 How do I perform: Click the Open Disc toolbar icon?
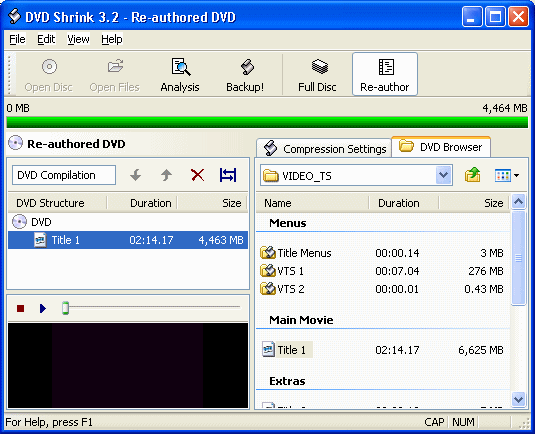coord(49,67)
